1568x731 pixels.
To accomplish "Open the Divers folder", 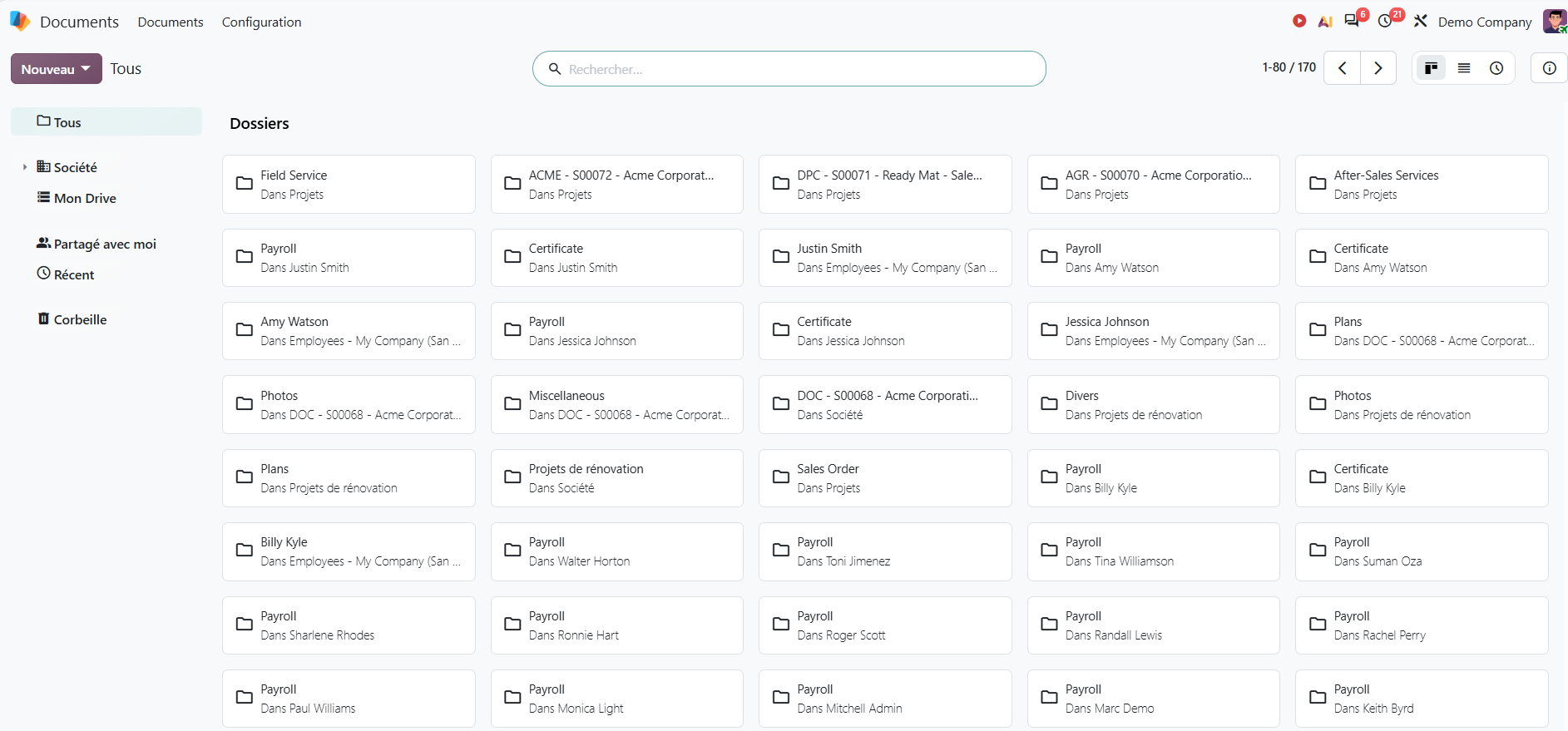I will click(x=1154, y=404).
